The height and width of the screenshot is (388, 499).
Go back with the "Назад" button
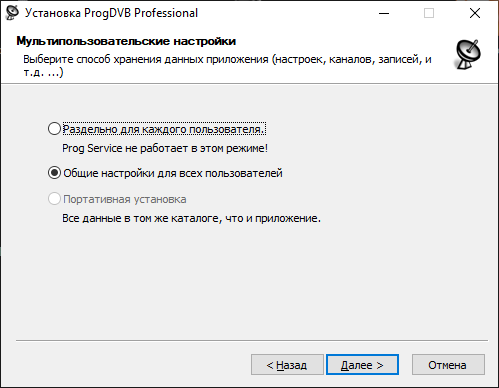pyautogui.click(x=287, y=365)
